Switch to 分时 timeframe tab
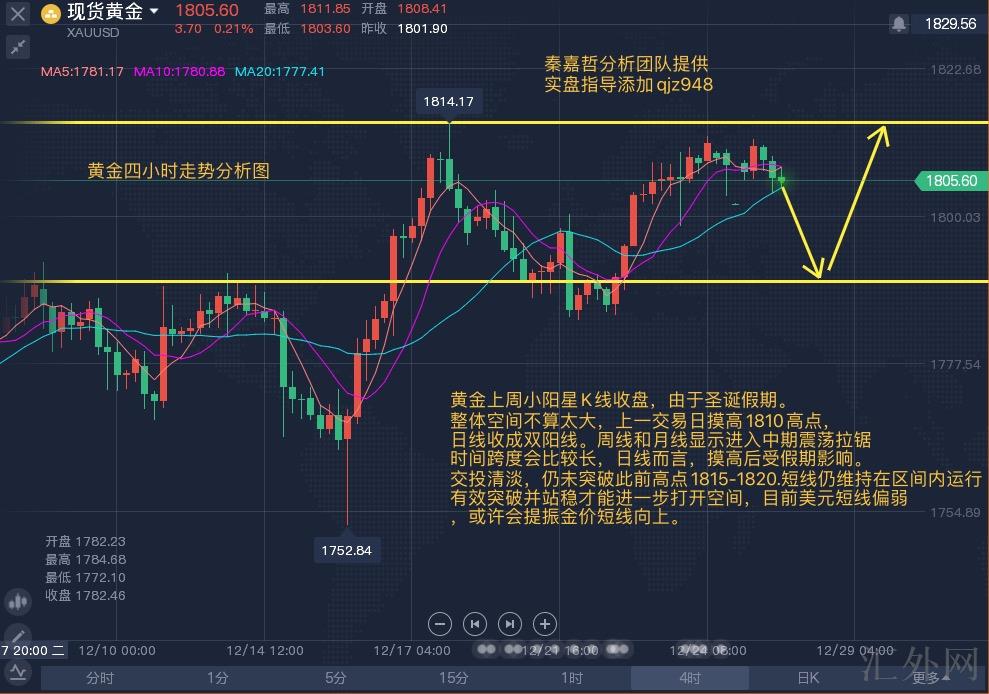Viewport: 989px width, 694px height. [100, 678]
